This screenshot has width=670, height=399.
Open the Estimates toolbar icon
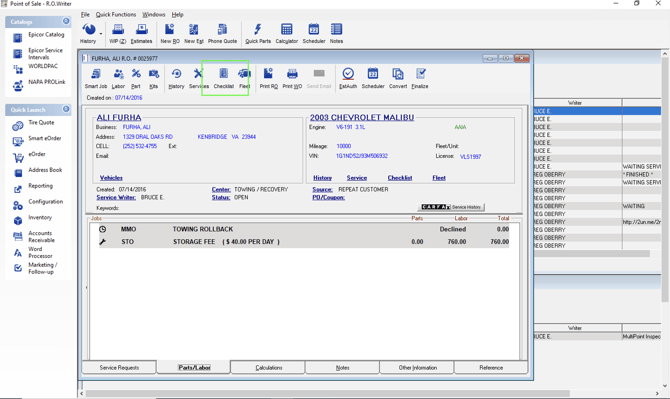coord(141,34)
